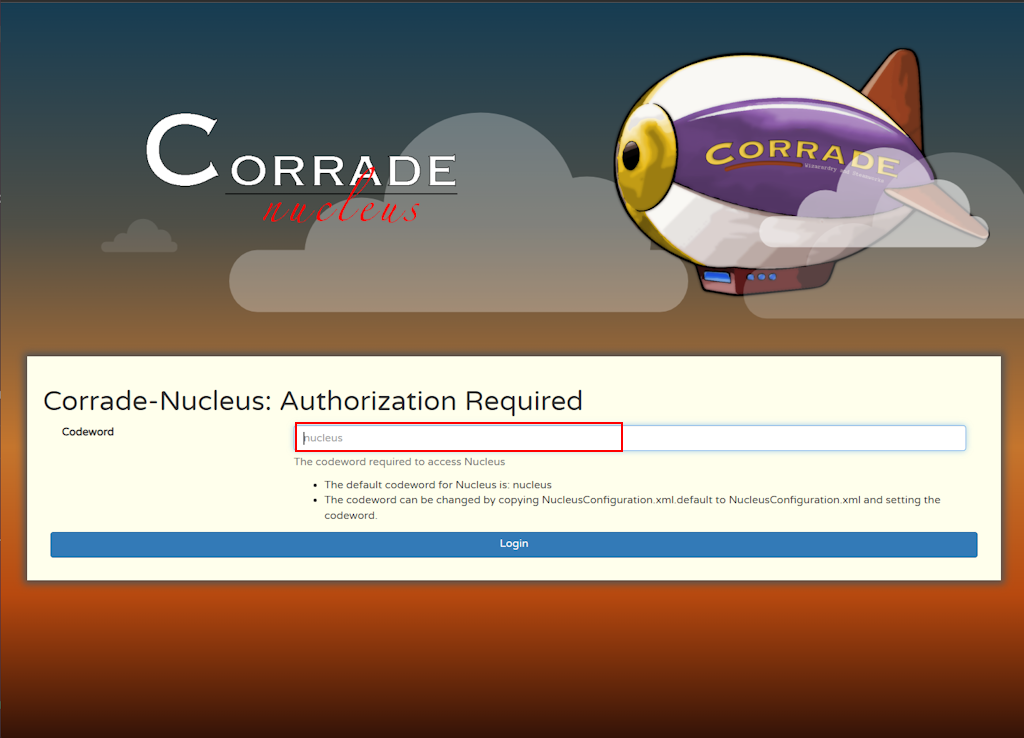1024x738 pixels.
Task: Click the white ORRADE text in logo
Action: pyautogui.click(x=344, y=171)
